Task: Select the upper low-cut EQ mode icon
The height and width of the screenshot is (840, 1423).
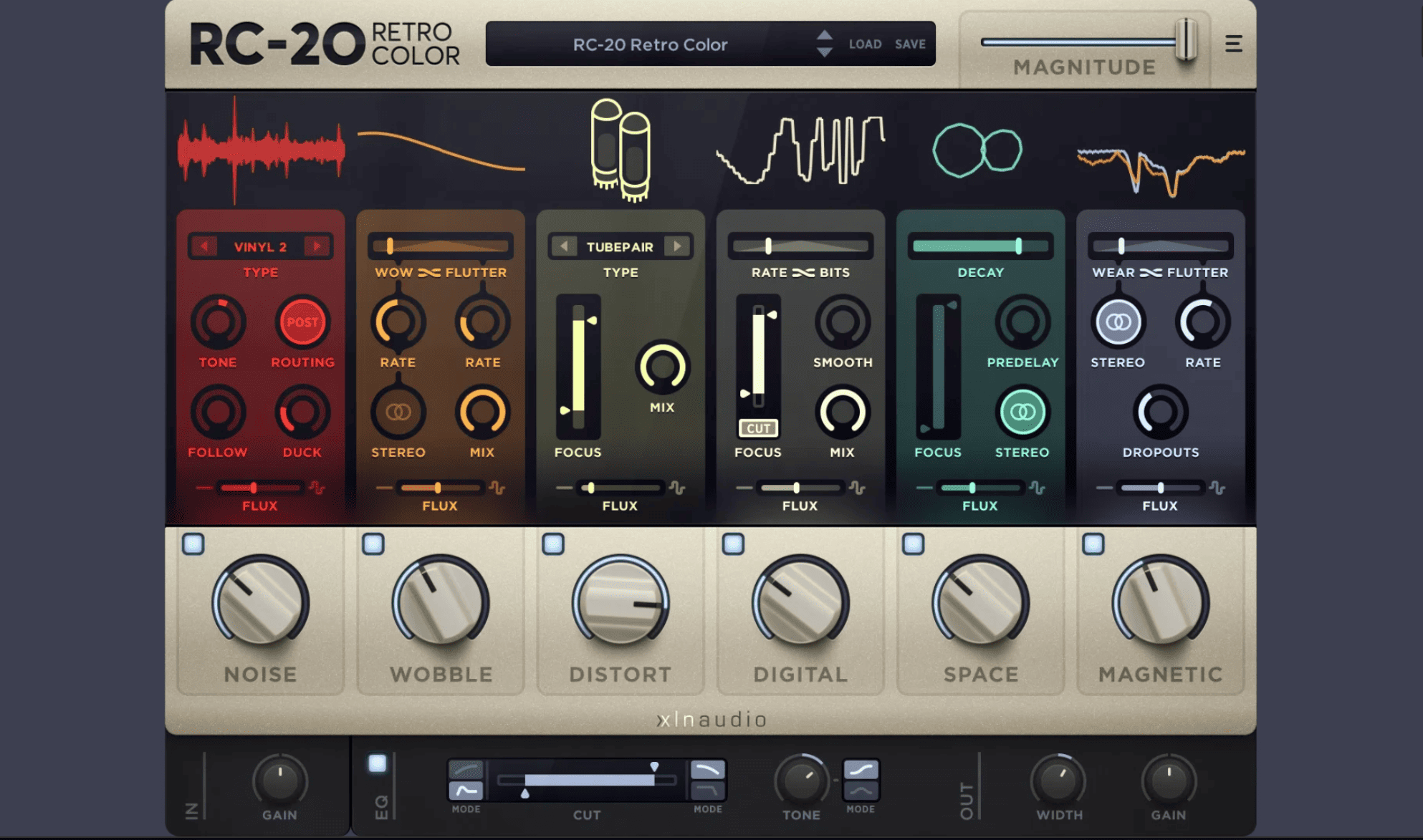Action: tap(466, 770)
